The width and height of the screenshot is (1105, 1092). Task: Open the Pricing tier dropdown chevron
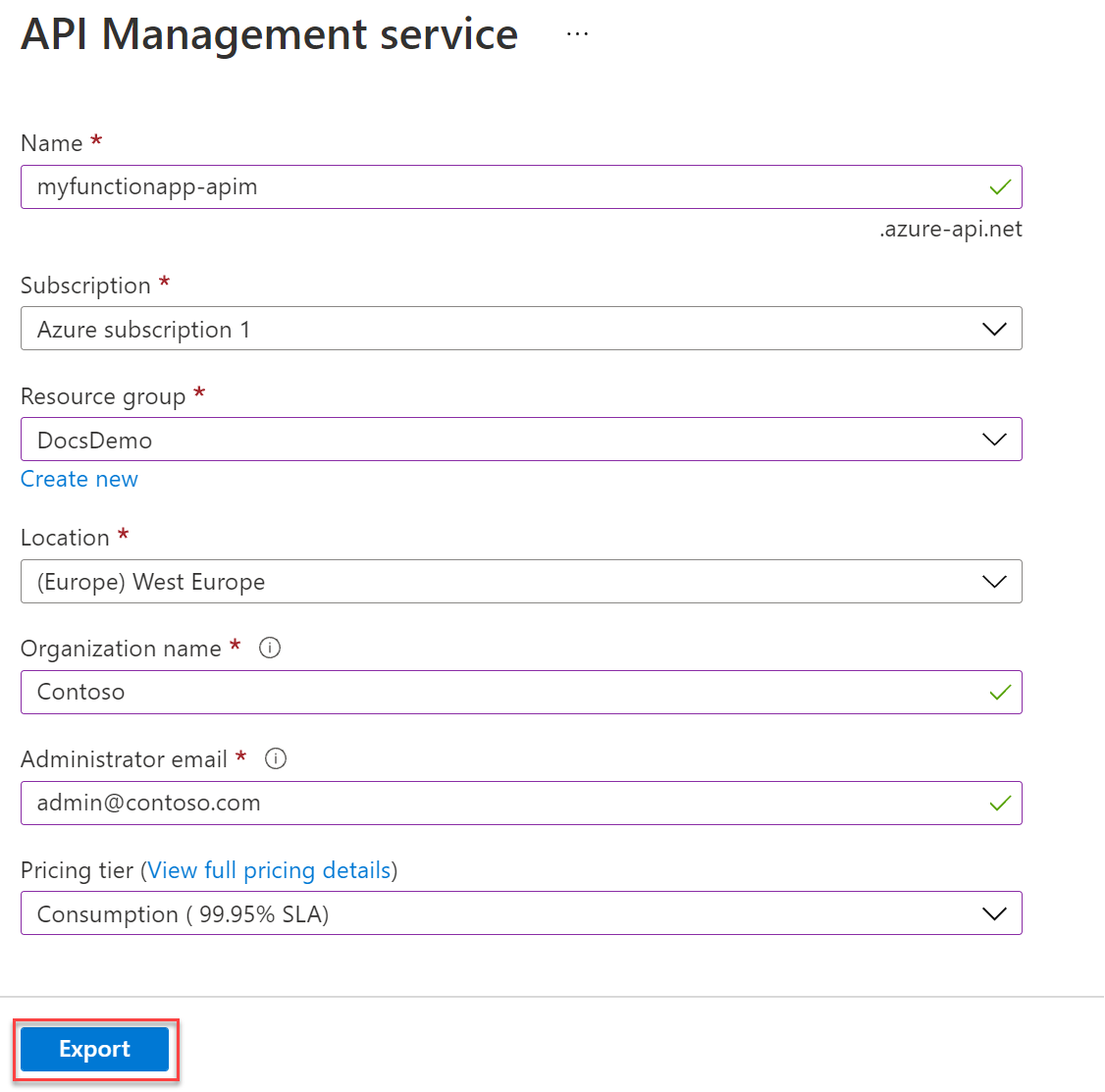pyautogui.click(x=994, y=913)
